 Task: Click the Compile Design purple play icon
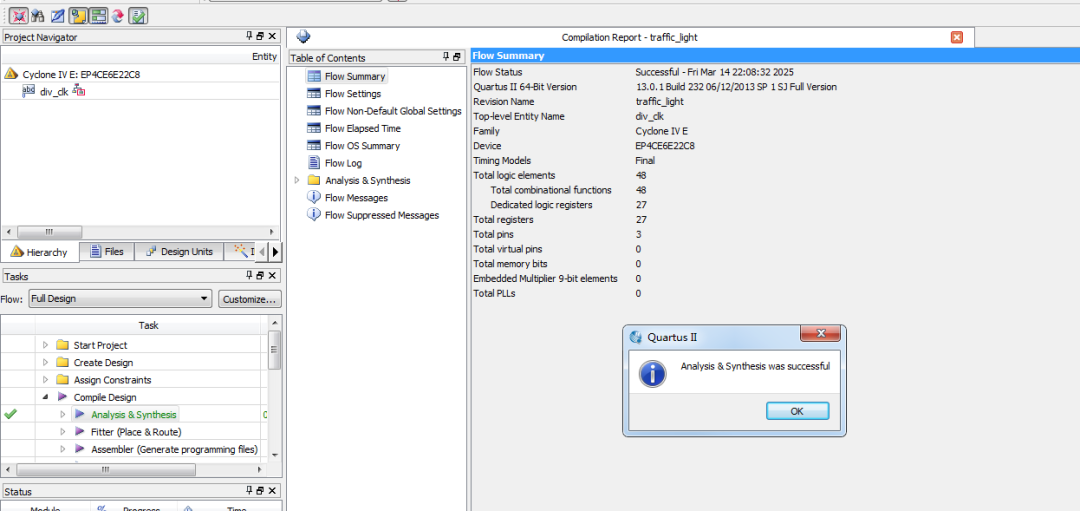(63, 397)
